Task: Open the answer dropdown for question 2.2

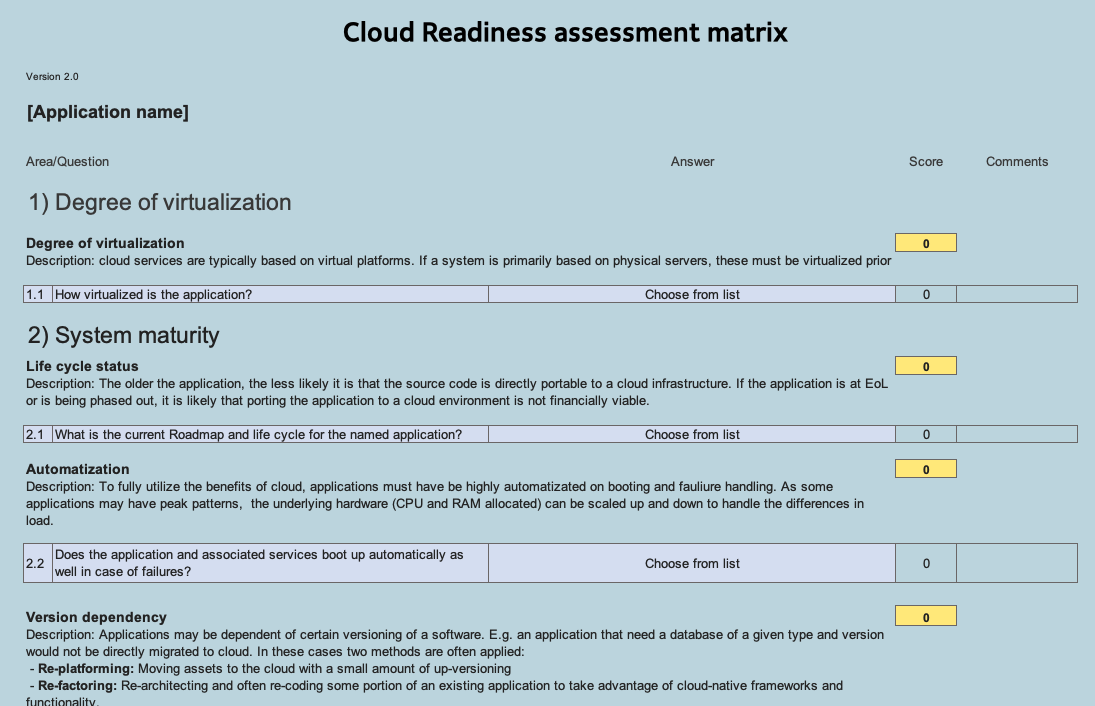Action: [x=692, y=563]
